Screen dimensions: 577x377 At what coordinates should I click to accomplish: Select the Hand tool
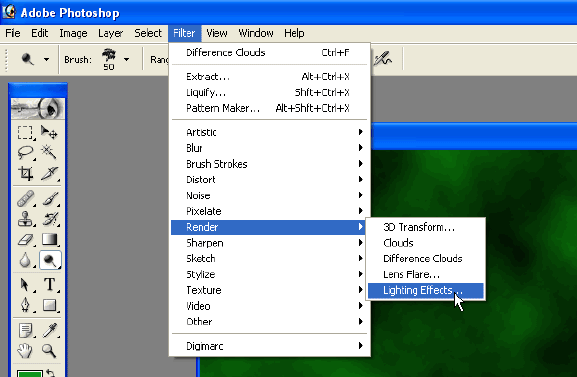(x=25, y=351)
